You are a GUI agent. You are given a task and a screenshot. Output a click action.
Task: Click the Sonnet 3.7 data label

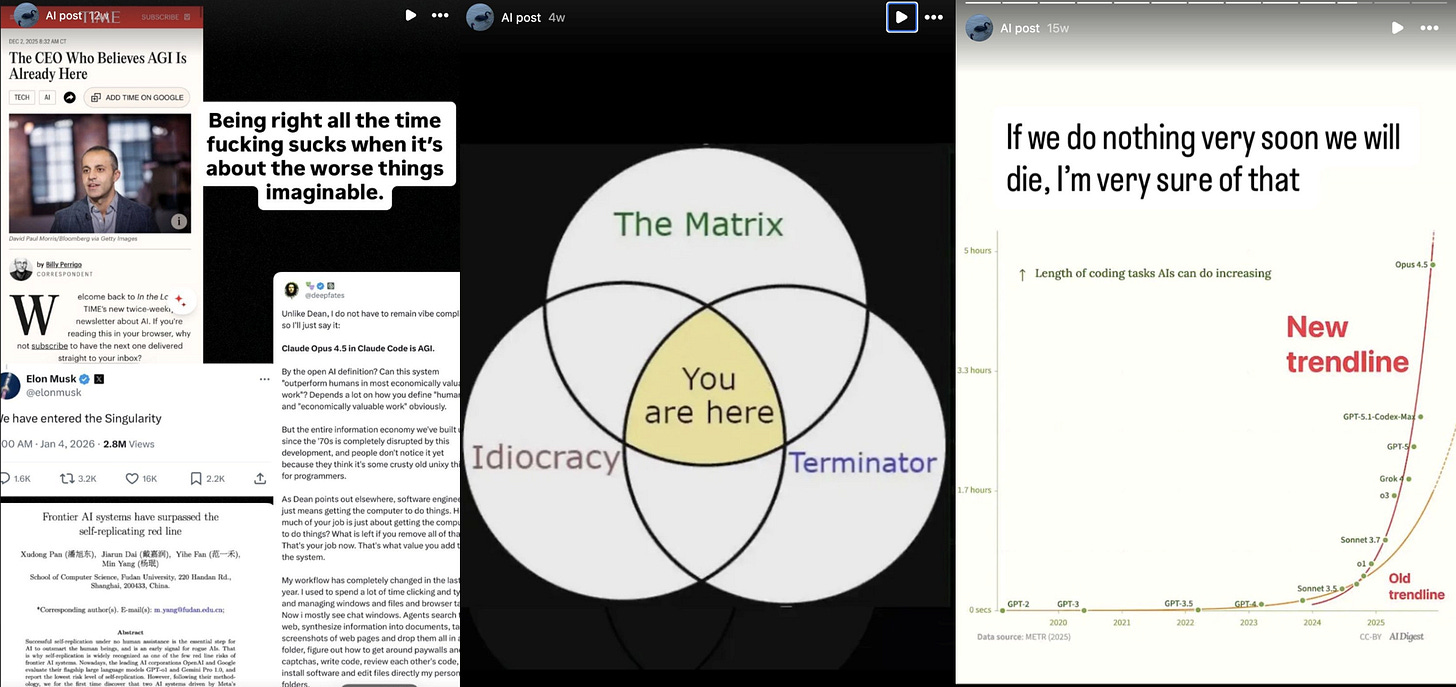(x=1360, y=540)
